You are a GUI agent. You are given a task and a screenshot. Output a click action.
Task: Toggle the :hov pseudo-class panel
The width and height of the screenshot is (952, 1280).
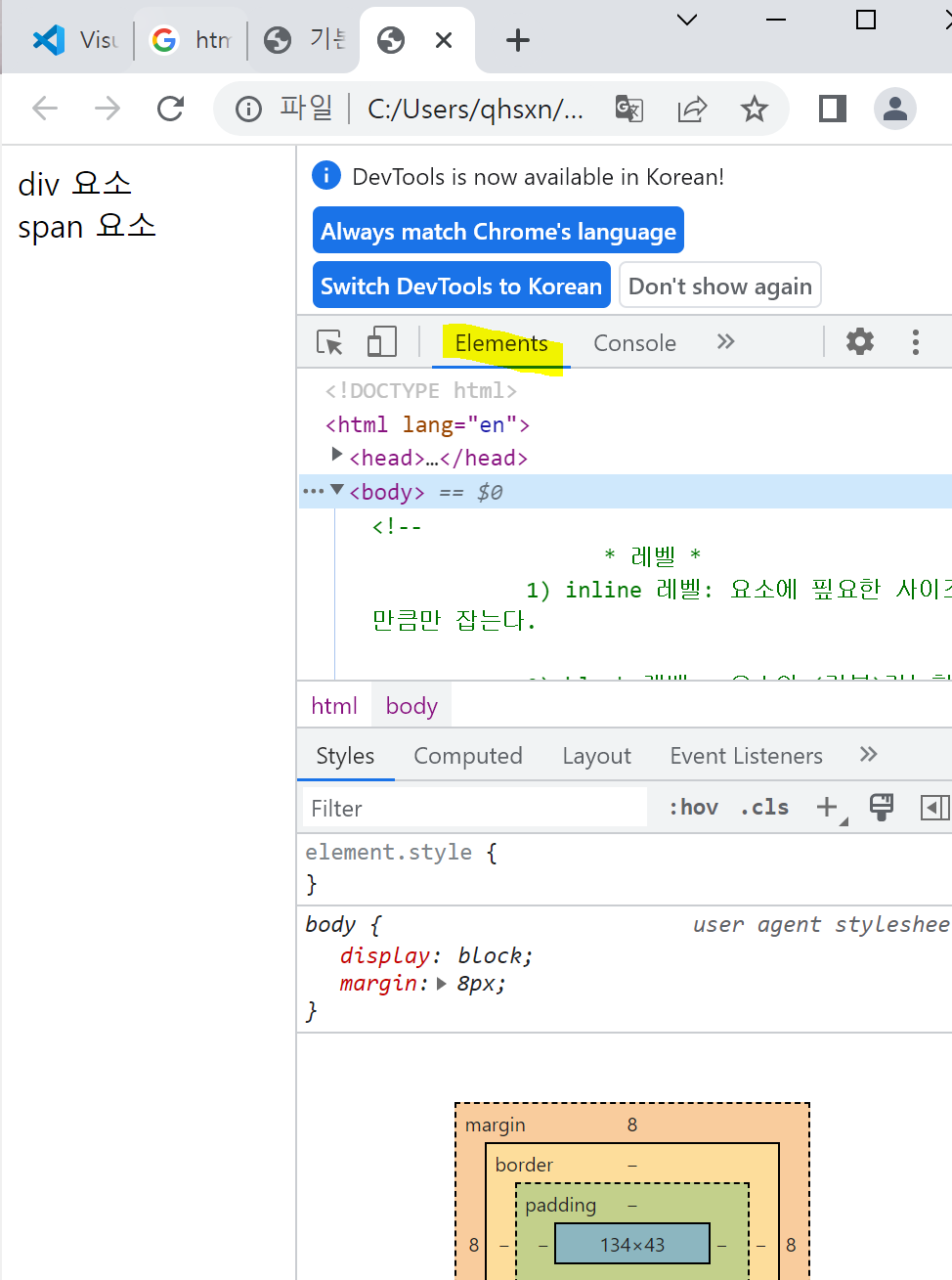pos(693,807)
